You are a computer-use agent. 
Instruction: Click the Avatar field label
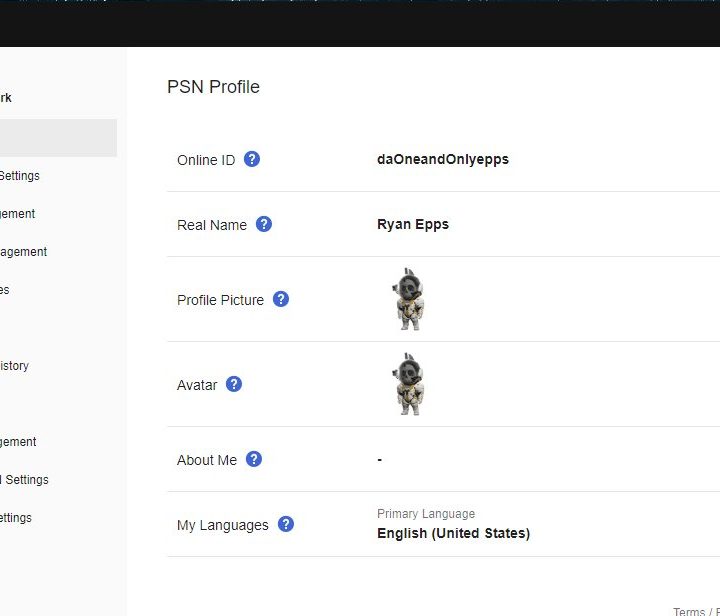pyautogui.click(x=197, y=385)
